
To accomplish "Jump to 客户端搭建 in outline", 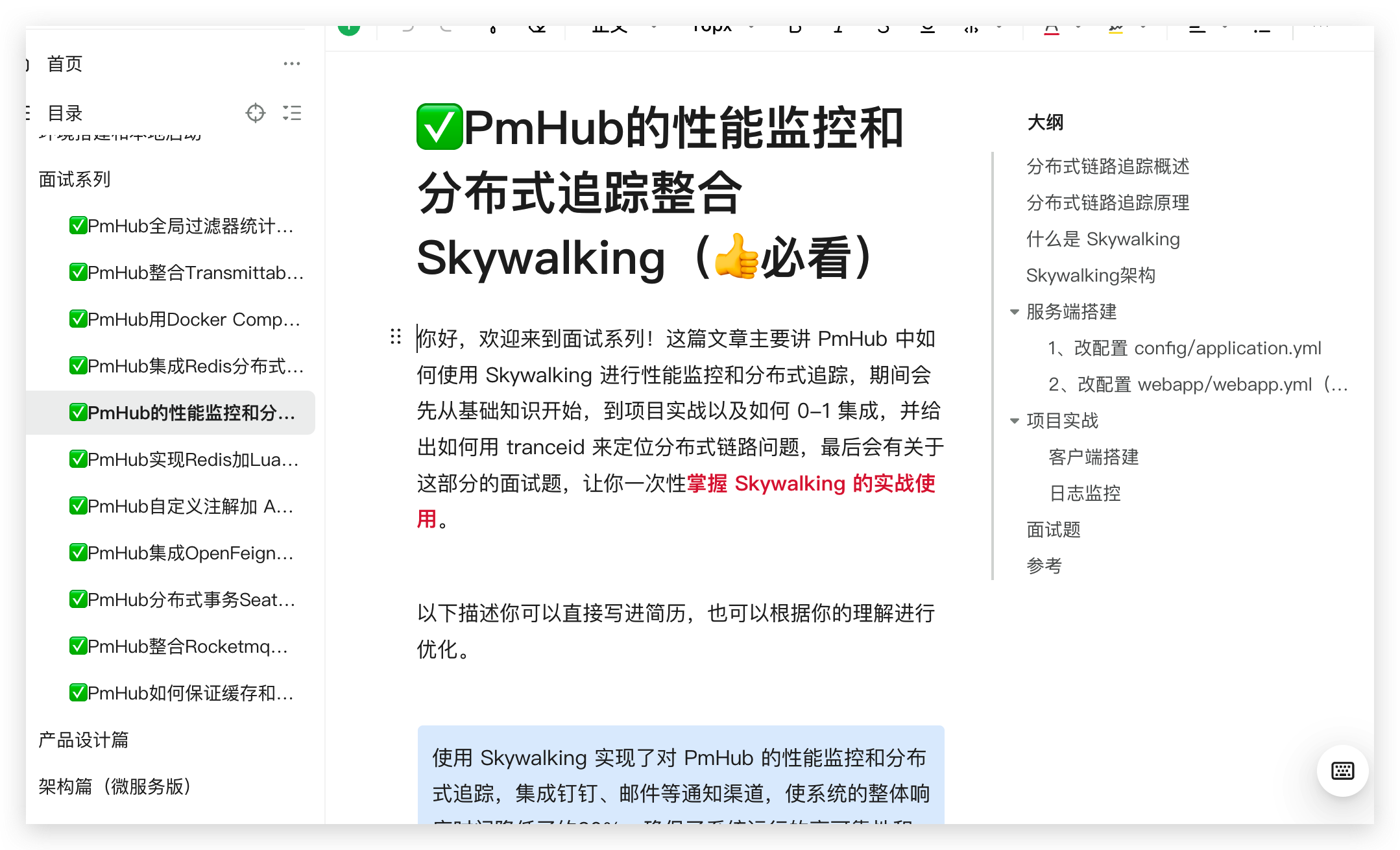I will point(1094,457).
